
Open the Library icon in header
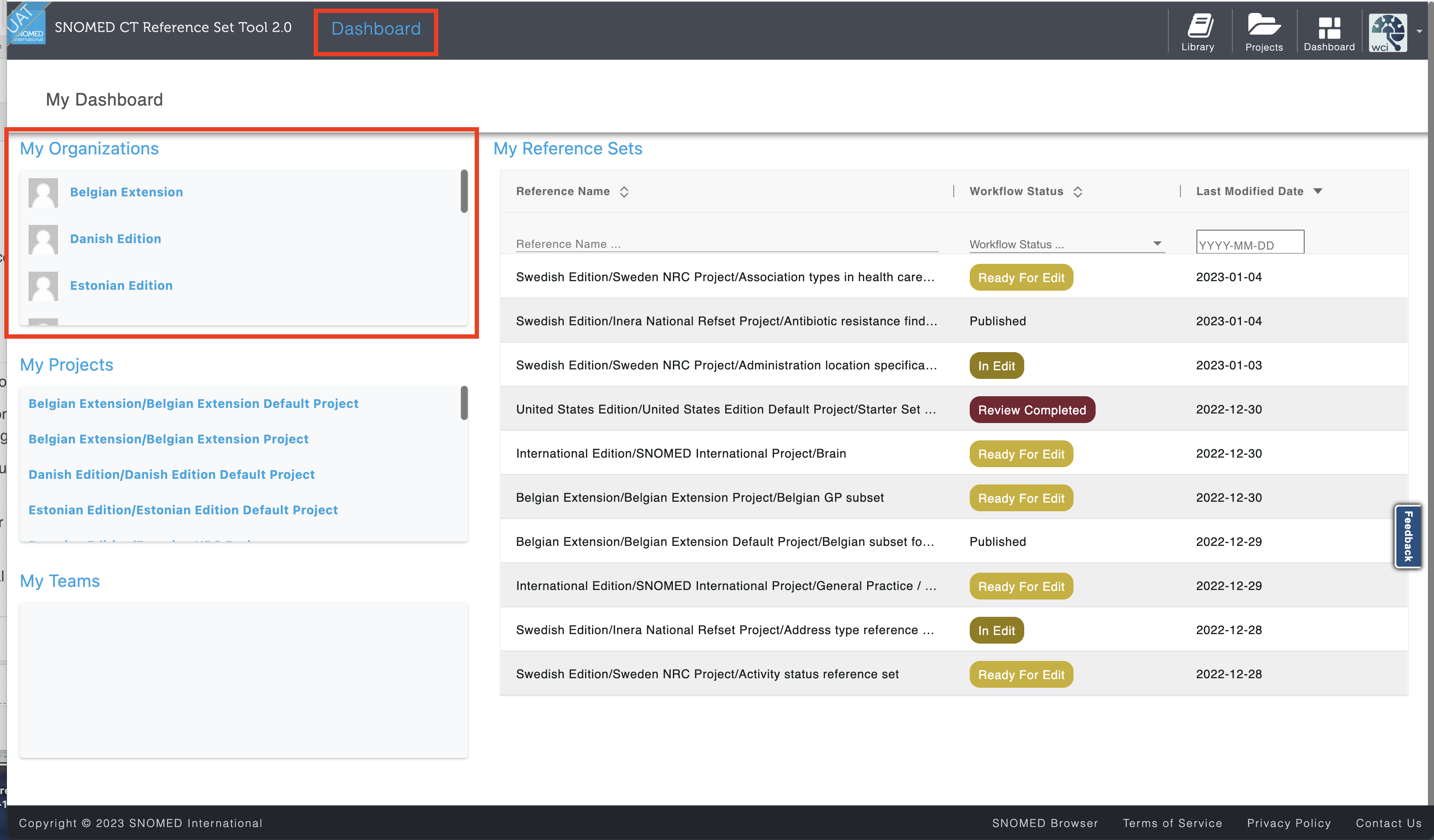(x=1198, y=32)
